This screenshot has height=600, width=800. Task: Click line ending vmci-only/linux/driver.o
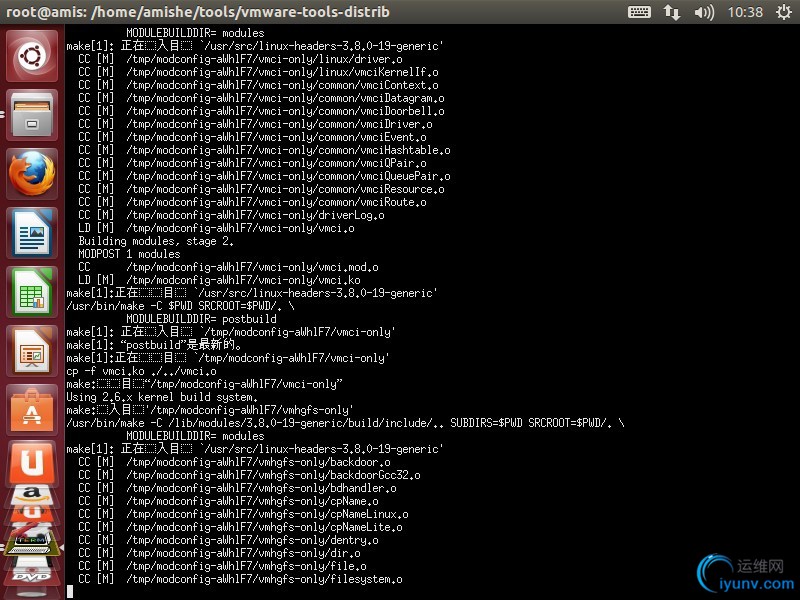pos(240,59)
